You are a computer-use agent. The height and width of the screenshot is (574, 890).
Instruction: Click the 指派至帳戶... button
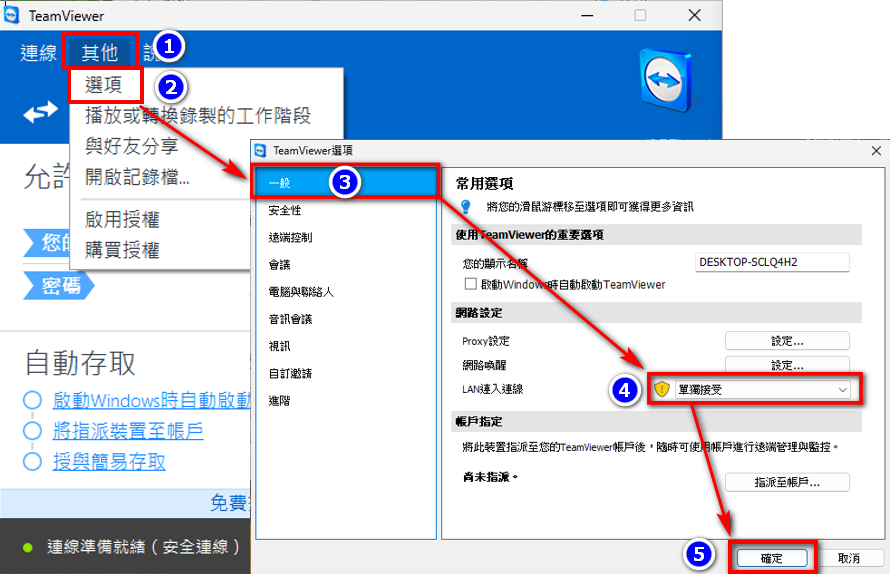786,482
